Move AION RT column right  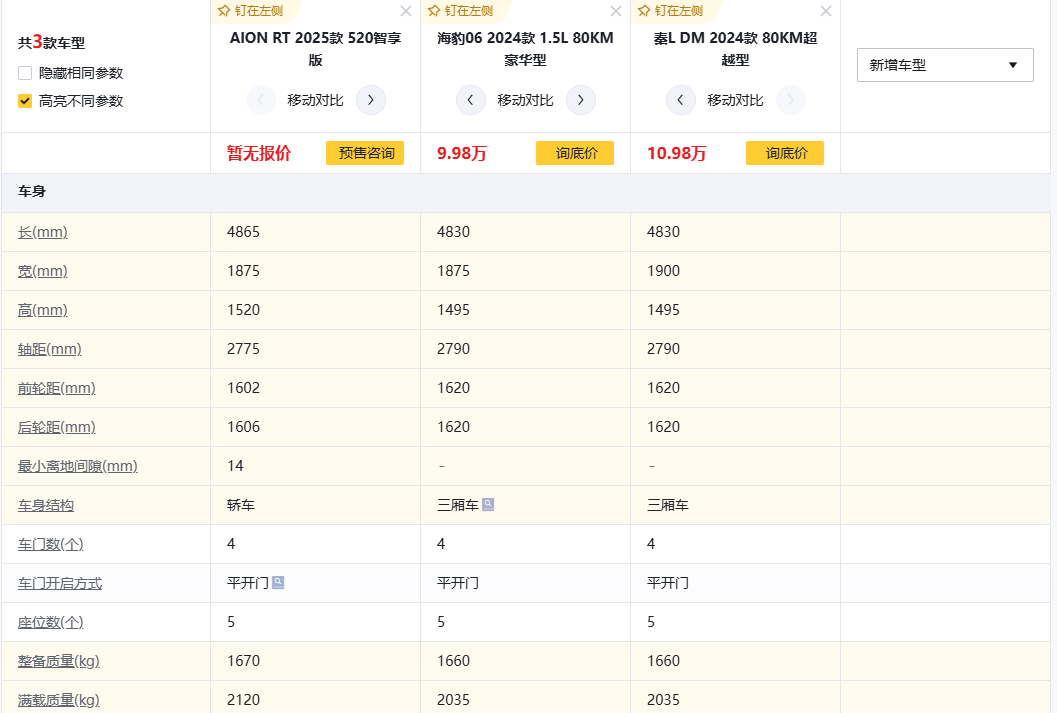tap(371, 100)
